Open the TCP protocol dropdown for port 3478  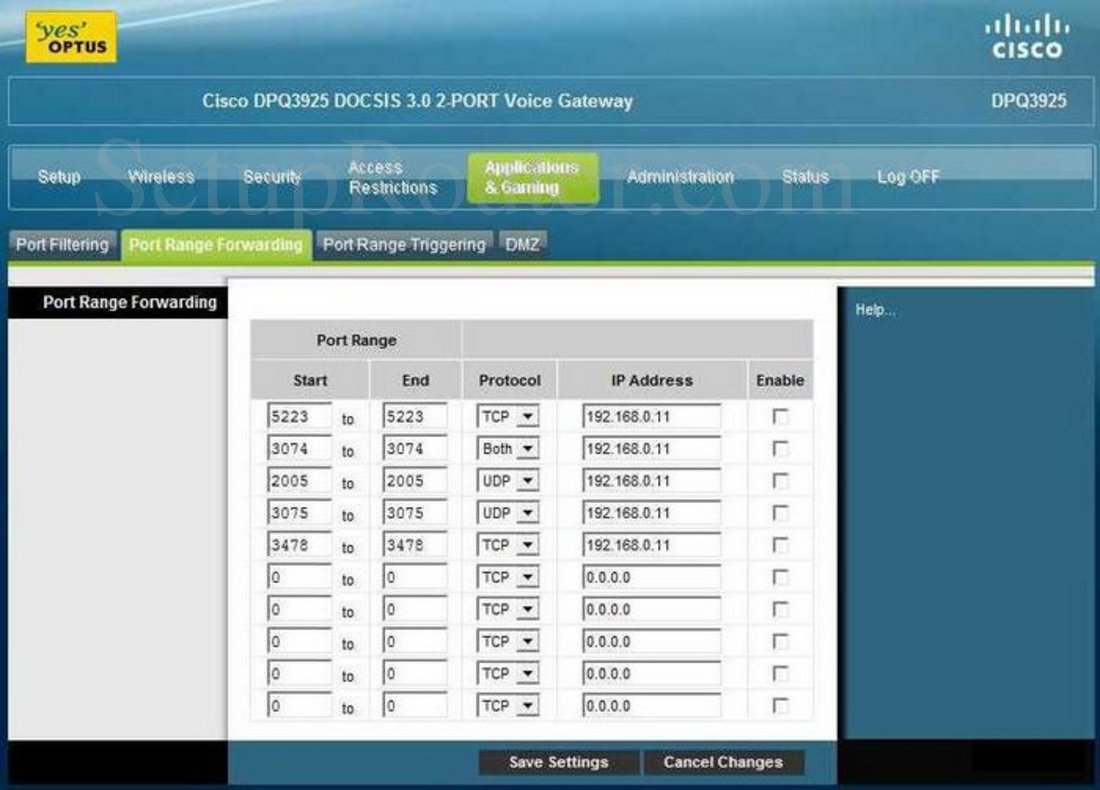tap(508, 545)
